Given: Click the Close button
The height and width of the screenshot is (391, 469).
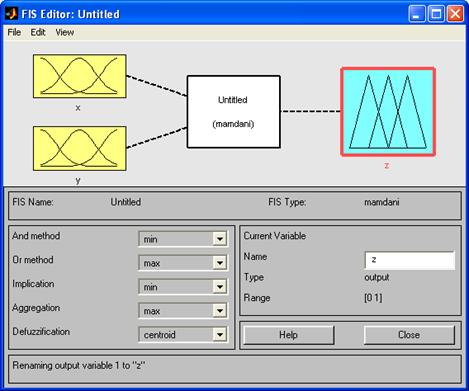Looking at the screenshot, I should pyautogui.click(x=409, y=335).
